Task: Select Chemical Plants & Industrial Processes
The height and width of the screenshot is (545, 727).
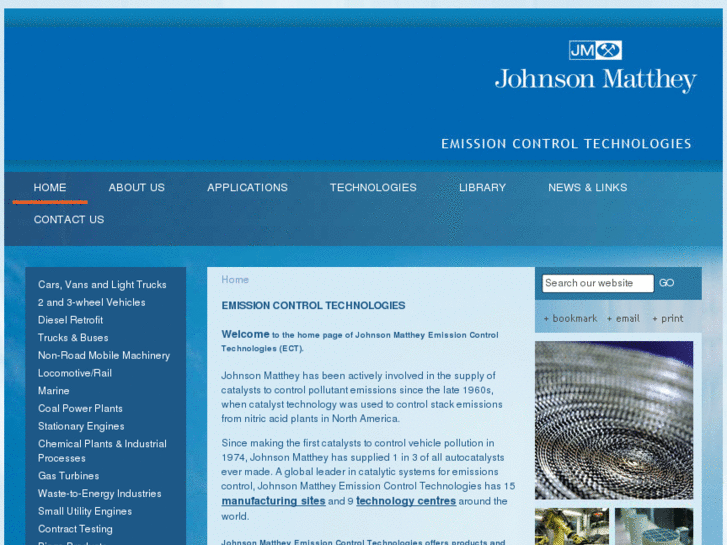Action: [102, 451]
